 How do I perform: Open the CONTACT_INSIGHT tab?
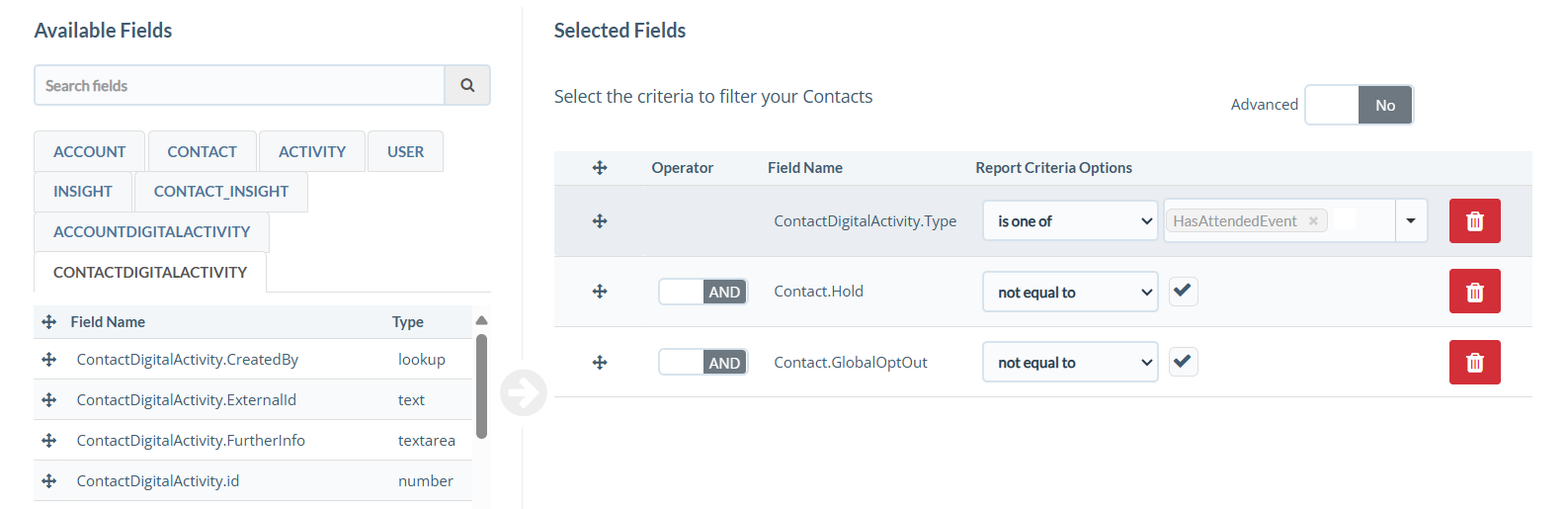point(221,192)
